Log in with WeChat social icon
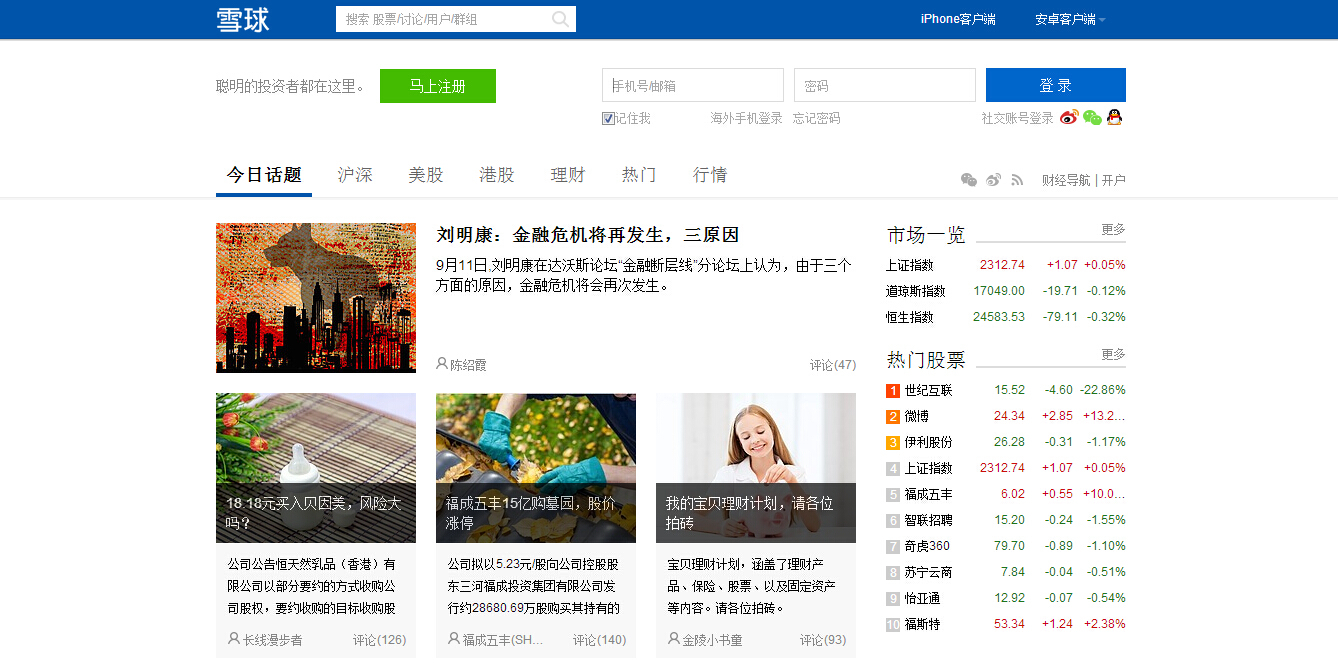This screenshot has height=665, width=1338. [x=1092, y=118]
